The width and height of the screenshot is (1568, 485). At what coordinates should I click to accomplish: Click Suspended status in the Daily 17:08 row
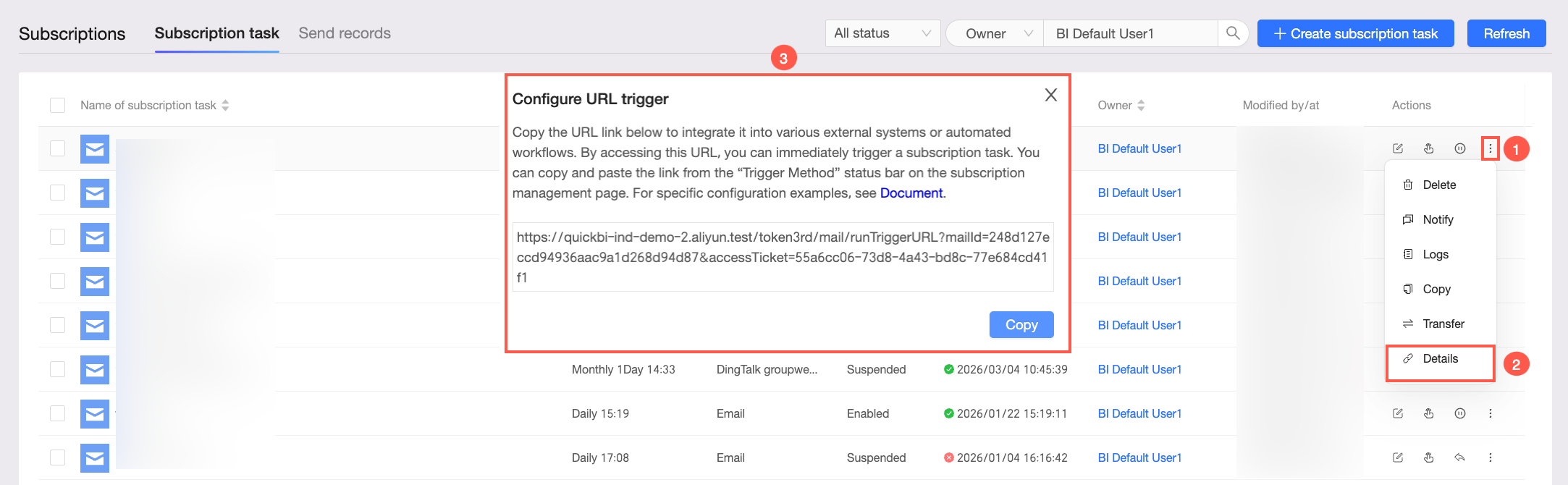[876, 457]
